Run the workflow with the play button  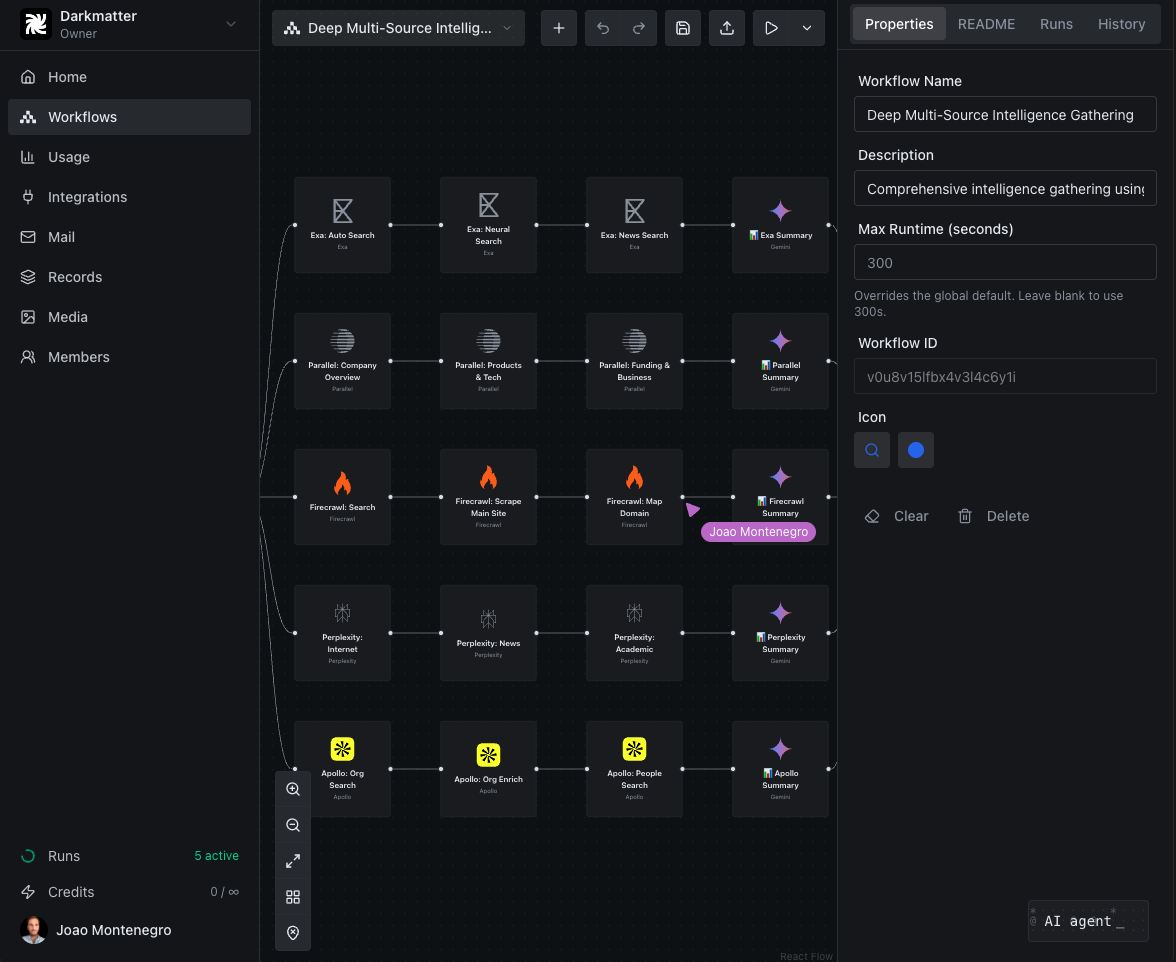coord(771,28)
